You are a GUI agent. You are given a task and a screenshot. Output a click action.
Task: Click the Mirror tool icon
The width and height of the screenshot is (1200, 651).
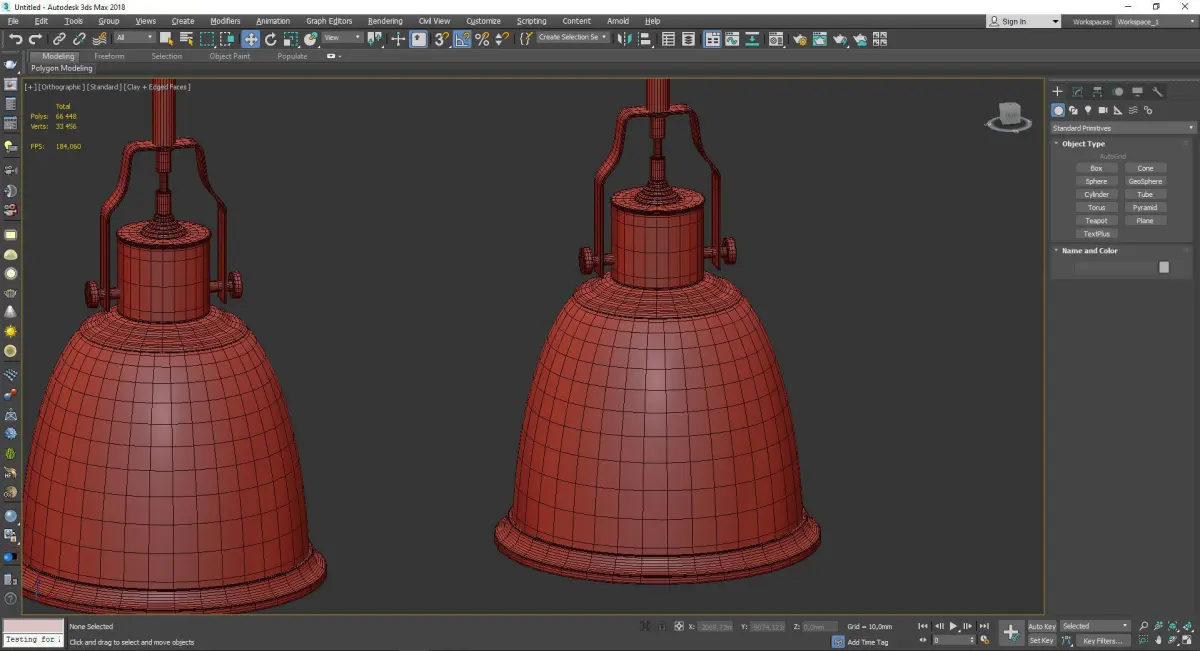[624, 39]
